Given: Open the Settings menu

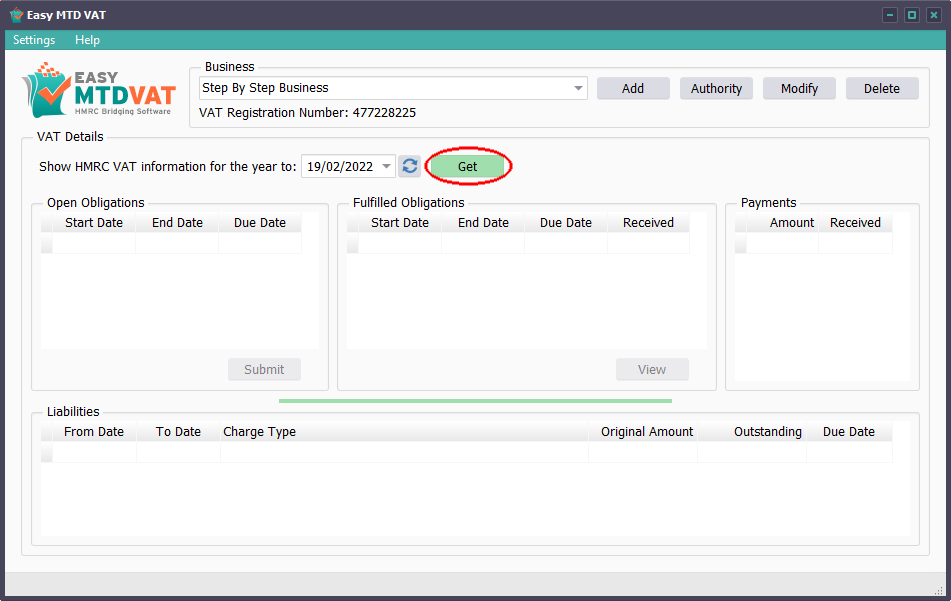Looking at the screenshot, I should (x=34, y=40).
